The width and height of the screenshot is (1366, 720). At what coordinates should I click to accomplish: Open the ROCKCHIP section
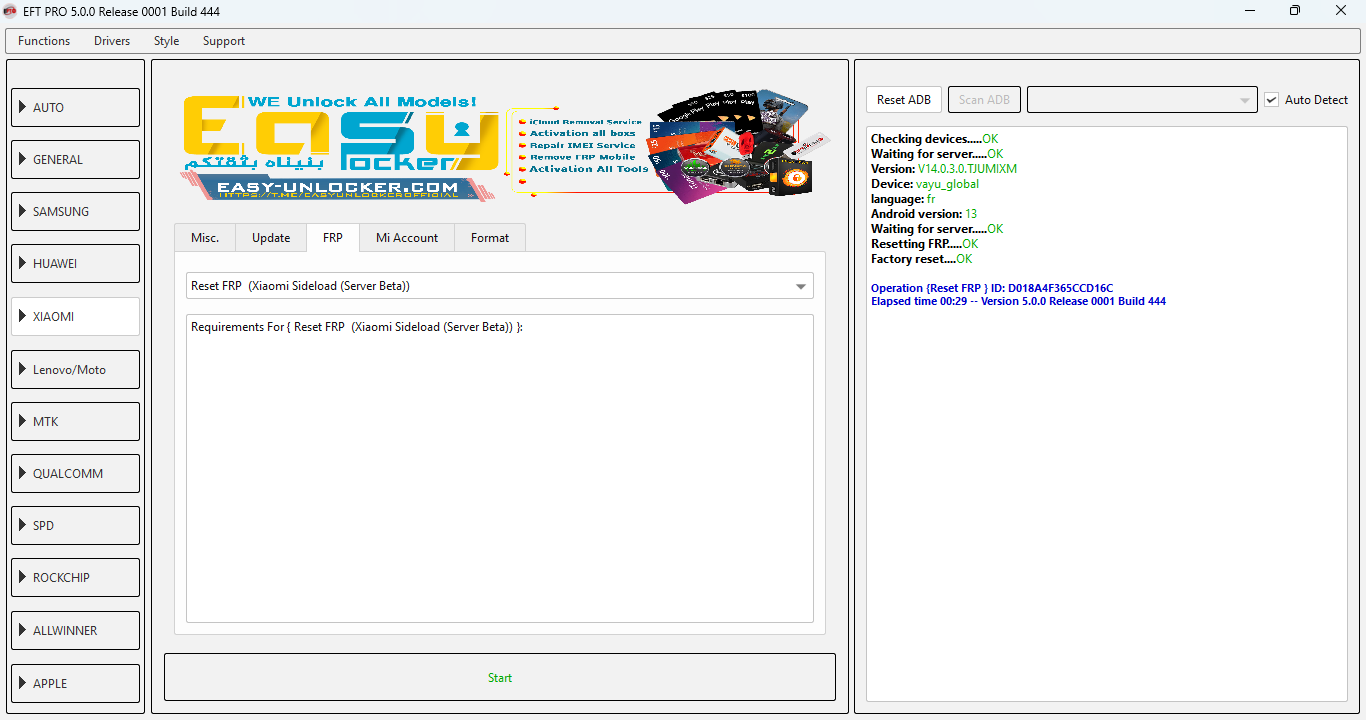75,578
